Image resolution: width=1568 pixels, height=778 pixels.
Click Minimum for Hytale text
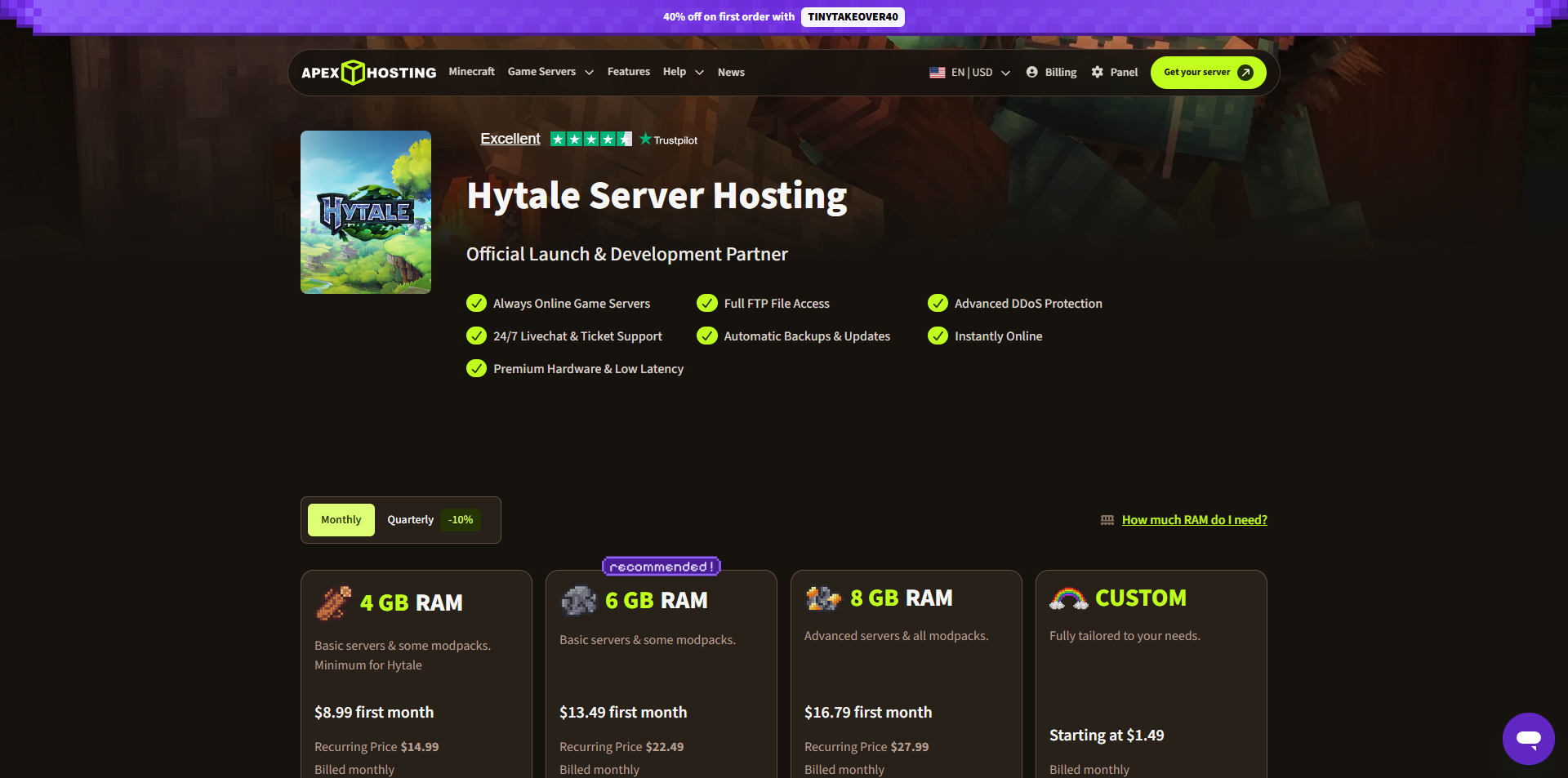(368, 665)
